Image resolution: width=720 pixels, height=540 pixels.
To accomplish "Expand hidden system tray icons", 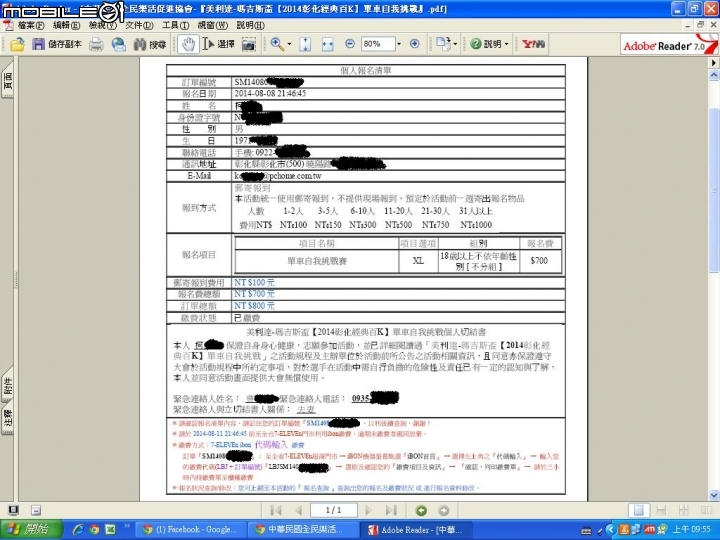I will point(610,530).
